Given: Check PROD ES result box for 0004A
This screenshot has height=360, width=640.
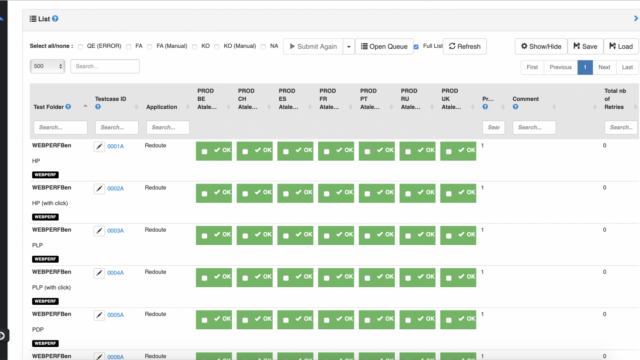Looking at the screenshot, I should point(286,278).
